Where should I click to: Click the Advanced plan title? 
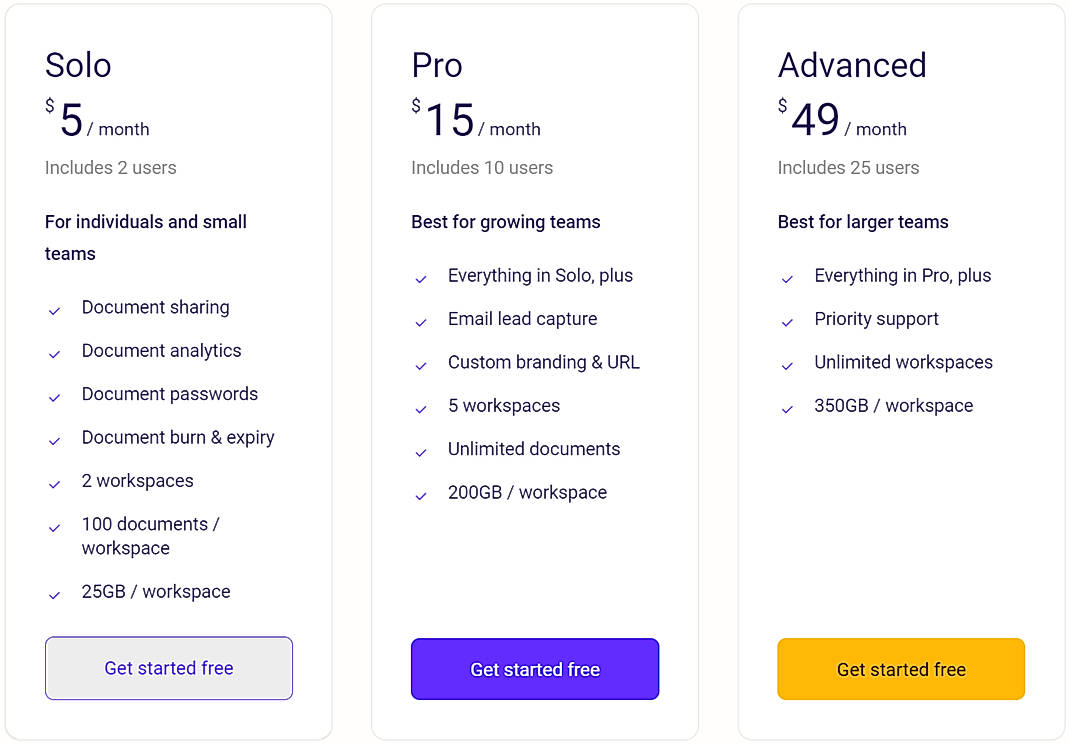click(x=851, y=65)
